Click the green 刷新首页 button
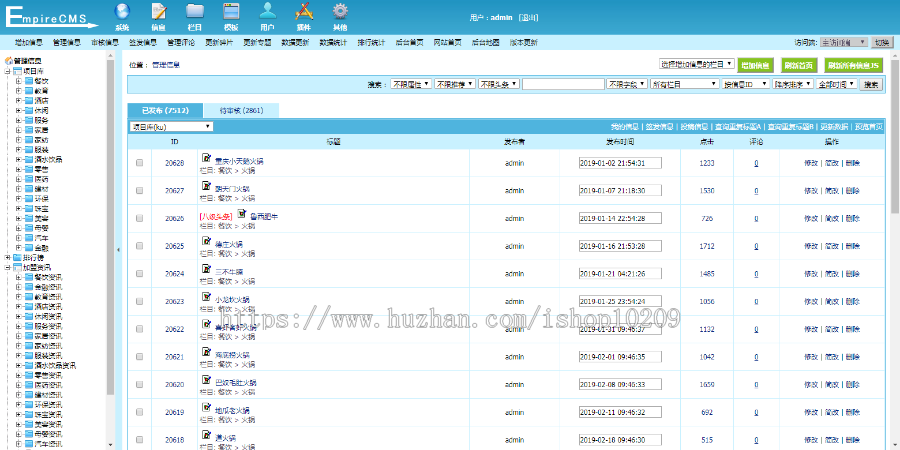The height and width of the screenshot is (450, 900). (798, 65)
